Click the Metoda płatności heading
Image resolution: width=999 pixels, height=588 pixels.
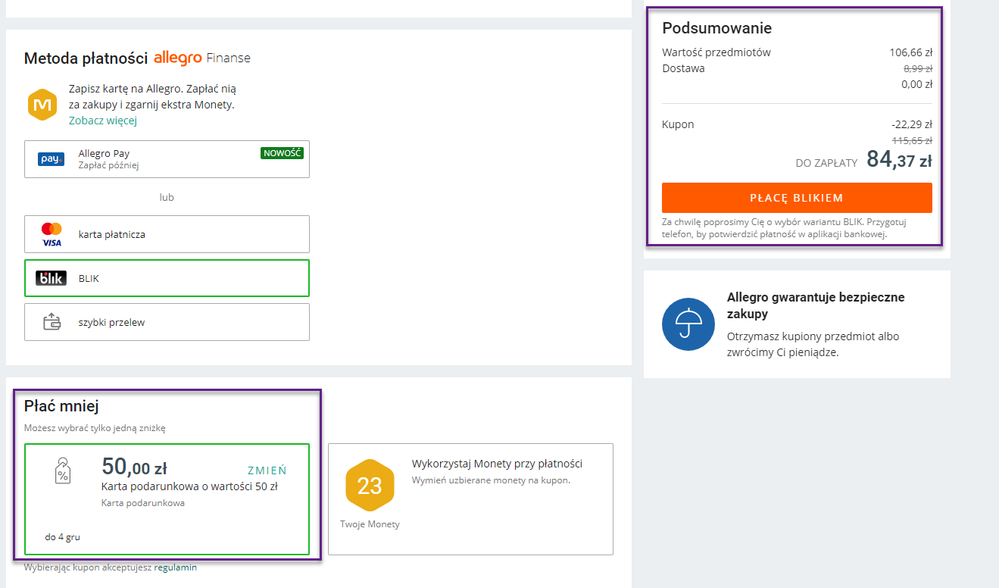coord(86,59)
